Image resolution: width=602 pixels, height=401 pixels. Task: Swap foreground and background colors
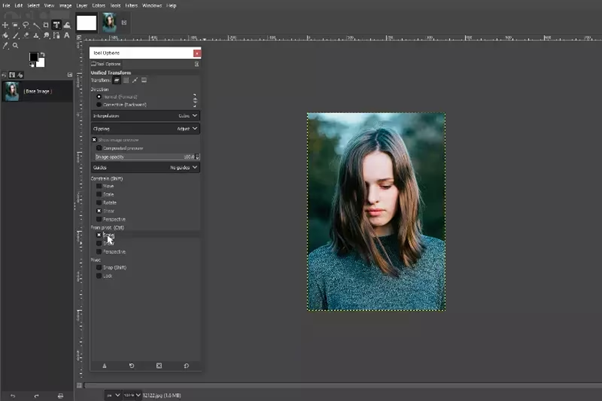[42, 54]
